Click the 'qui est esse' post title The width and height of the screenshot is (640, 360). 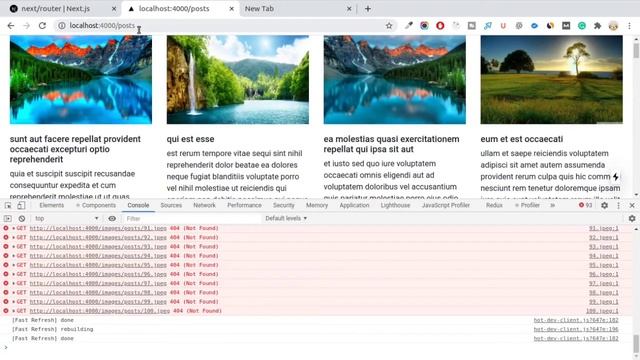click(x=190, y=139)
